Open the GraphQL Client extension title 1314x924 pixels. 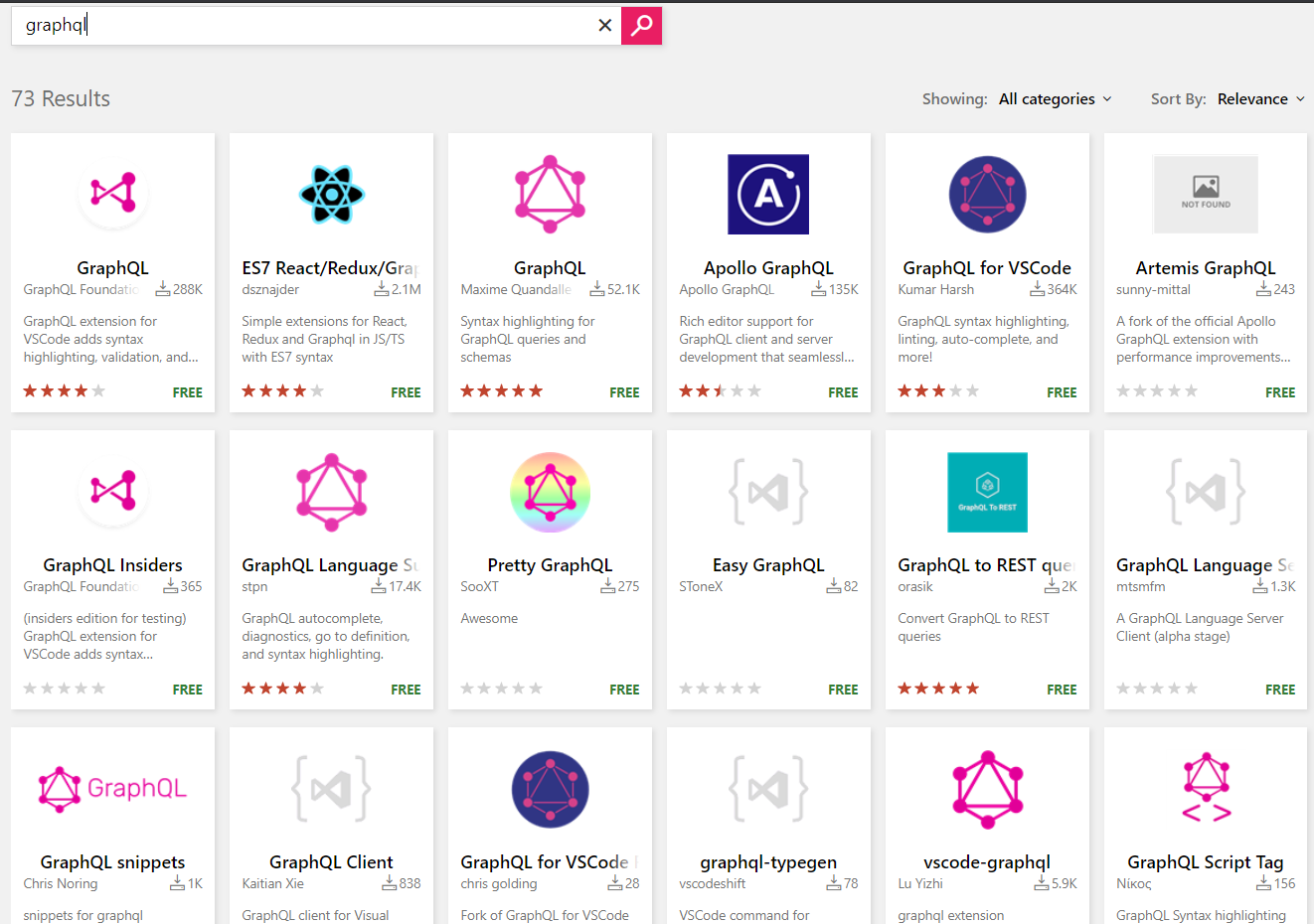click(x=331, y=862)
